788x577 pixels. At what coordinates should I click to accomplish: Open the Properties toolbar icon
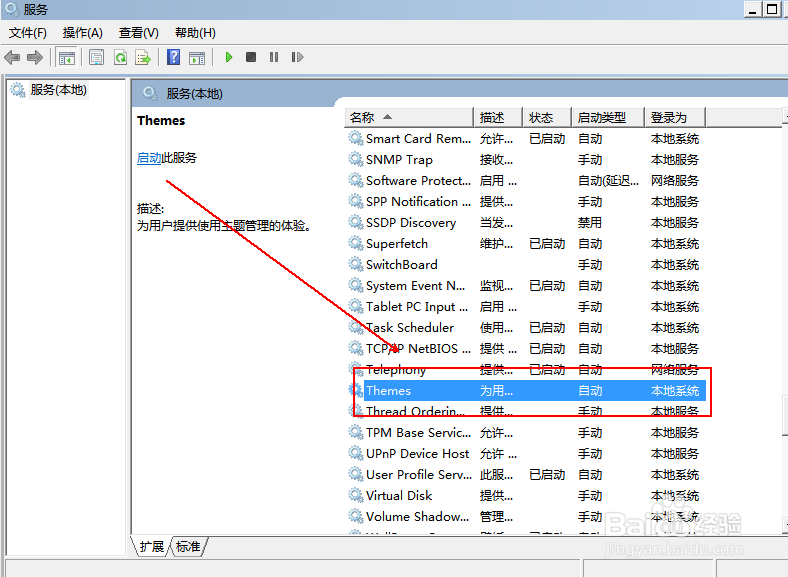96,57
